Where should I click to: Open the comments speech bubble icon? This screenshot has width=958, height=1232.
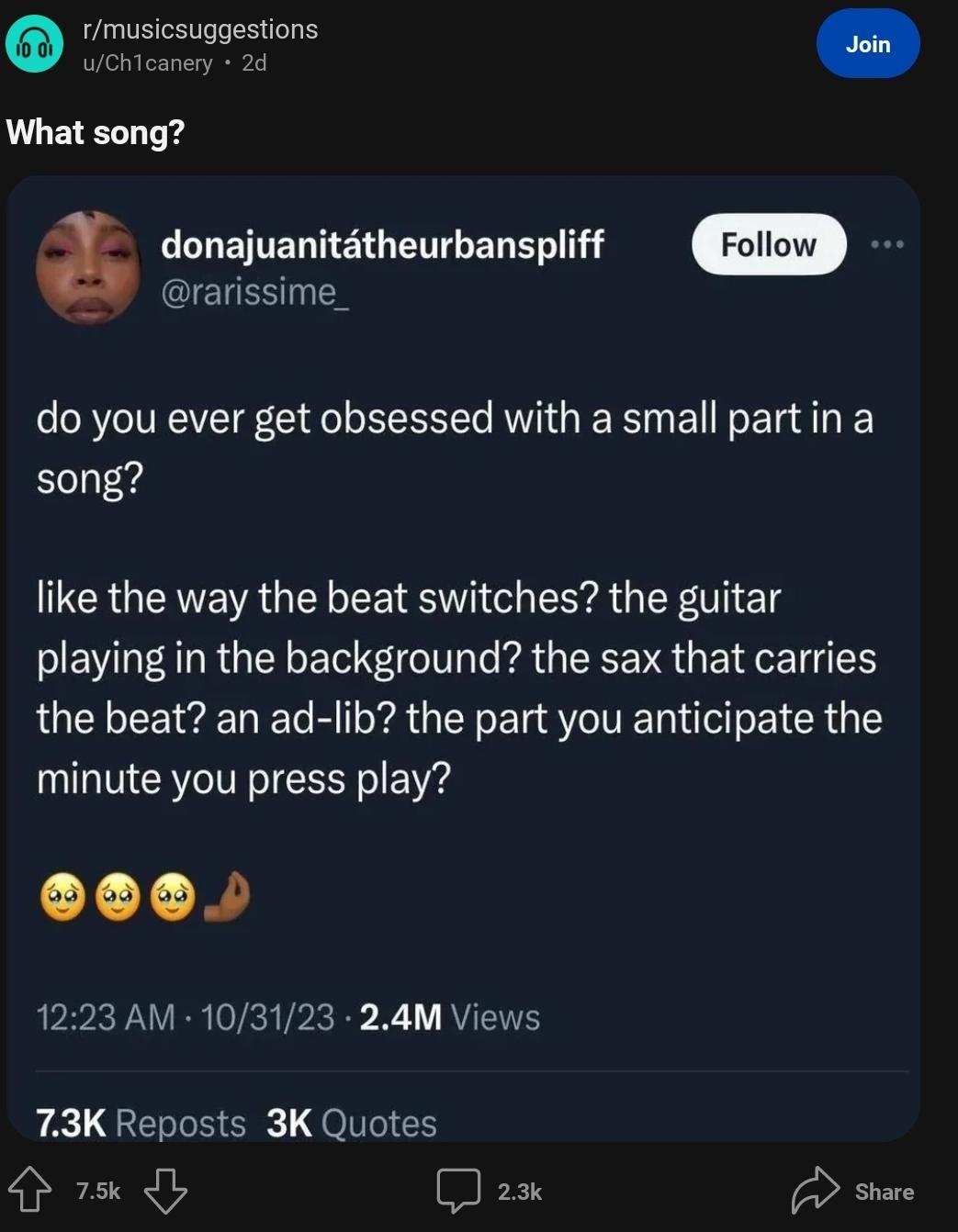(458, 1190)
